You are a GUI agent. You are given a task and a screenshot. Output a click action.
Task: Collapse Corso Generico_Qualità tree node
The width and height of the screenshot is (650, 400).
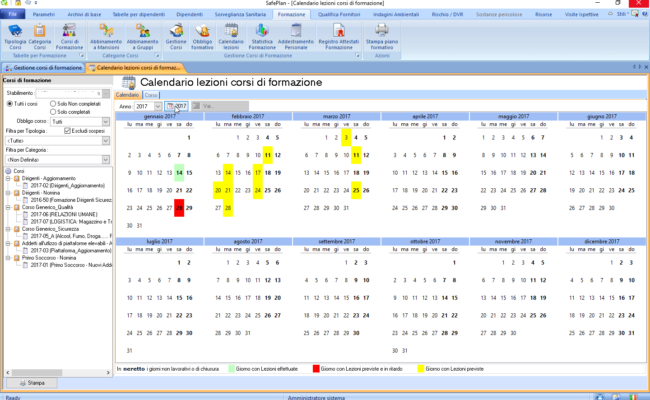(8, 207)
